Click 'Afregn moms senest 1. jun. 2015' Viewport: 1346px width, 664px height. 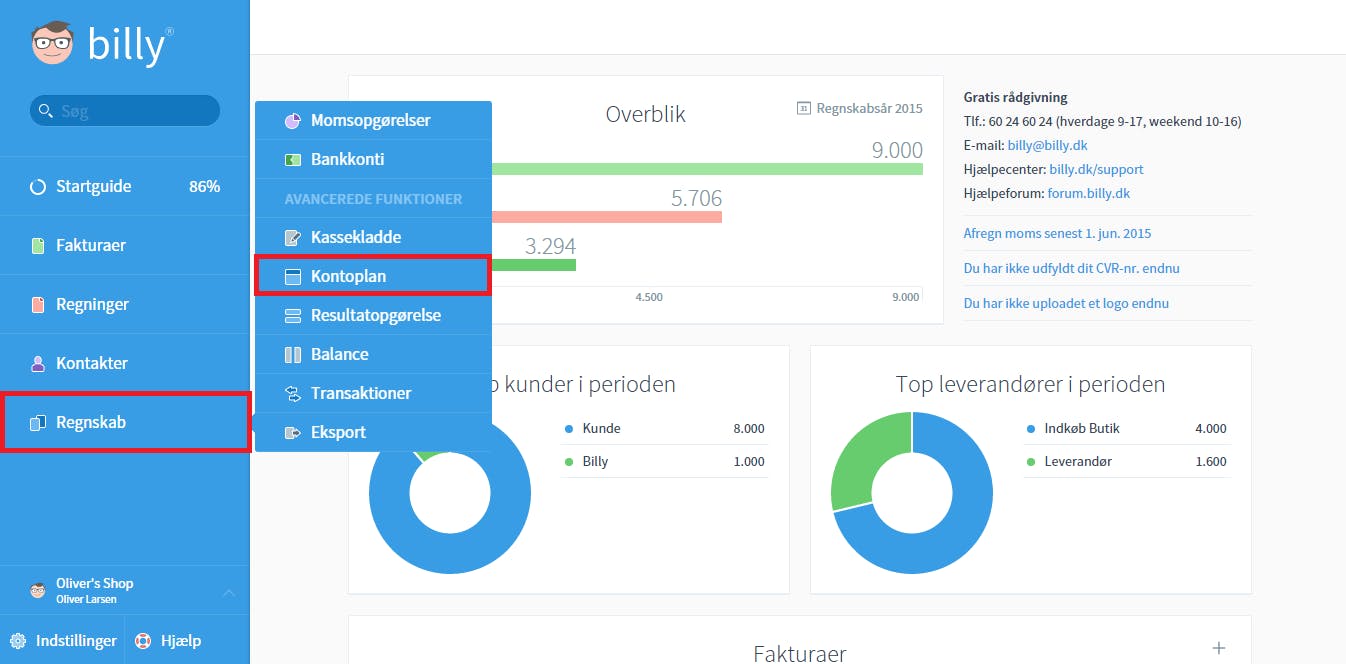(x=1057, y=234)
